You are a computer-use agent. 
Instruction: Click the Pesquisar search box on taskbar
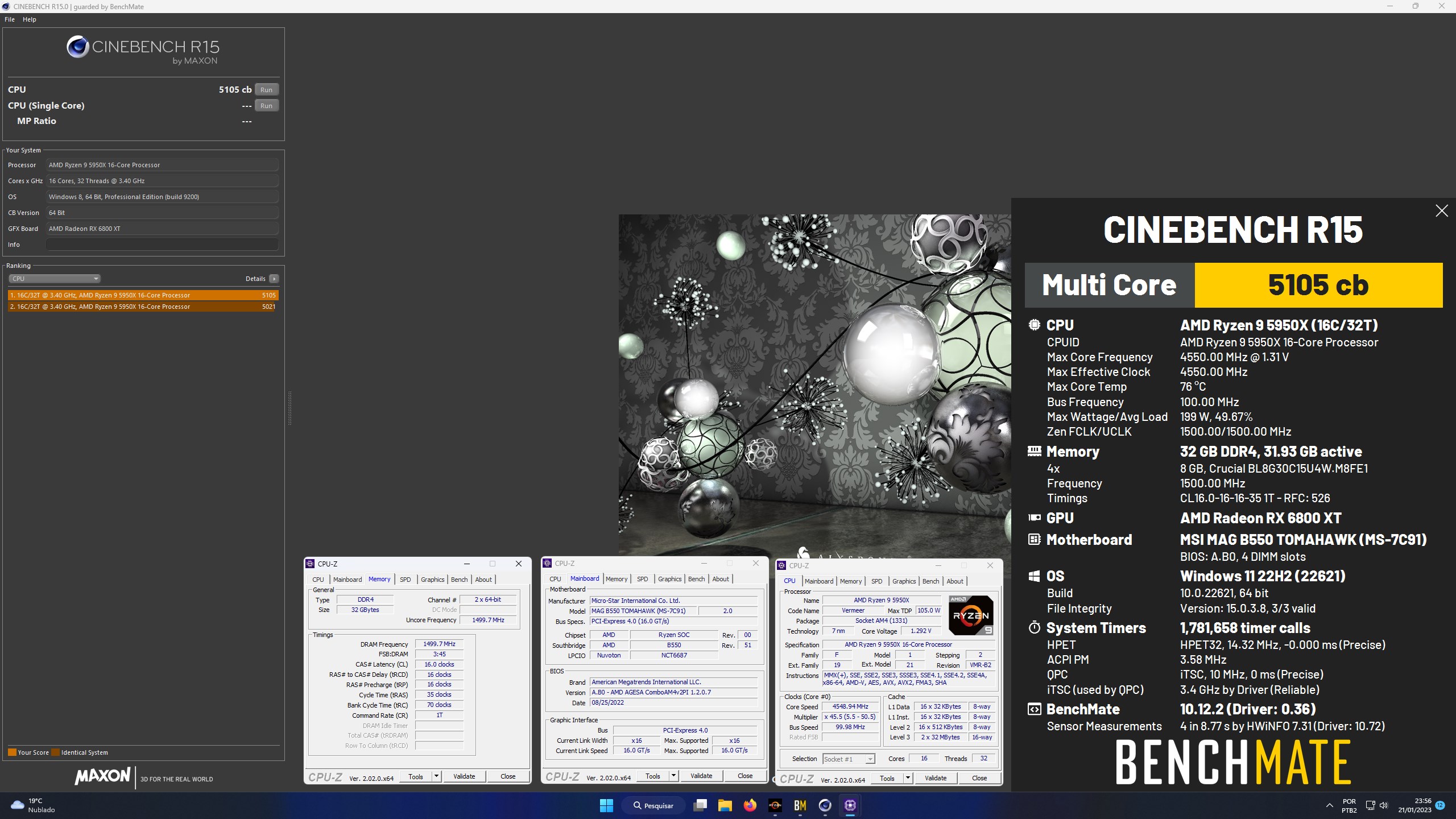click(x=653, y=805)
